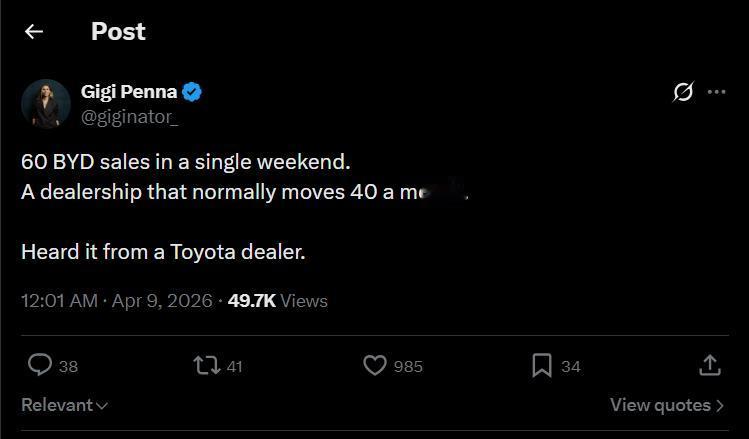Click the Gigi Penna display name

point(129,92)
